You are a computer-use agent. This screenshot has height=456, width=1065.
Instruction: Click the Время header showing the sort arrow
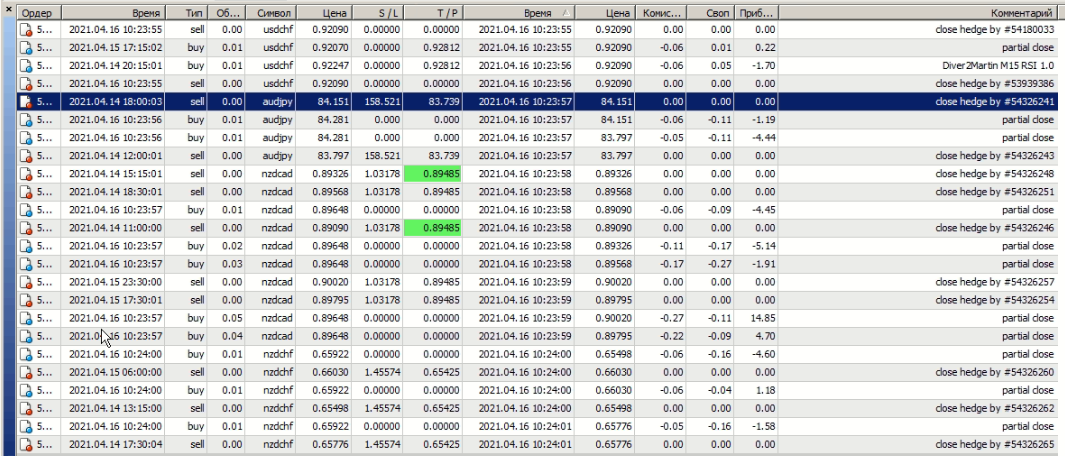520,13
